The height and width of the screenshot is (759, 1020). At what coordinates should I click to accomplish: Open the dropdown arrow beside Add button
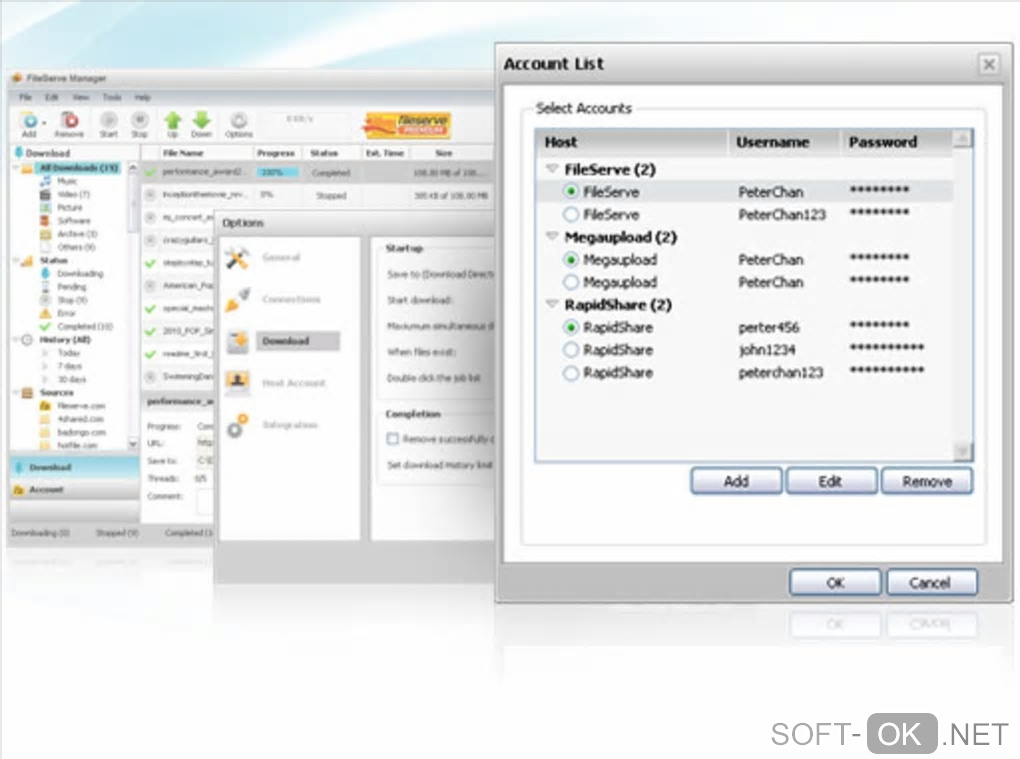pos(44,122)
